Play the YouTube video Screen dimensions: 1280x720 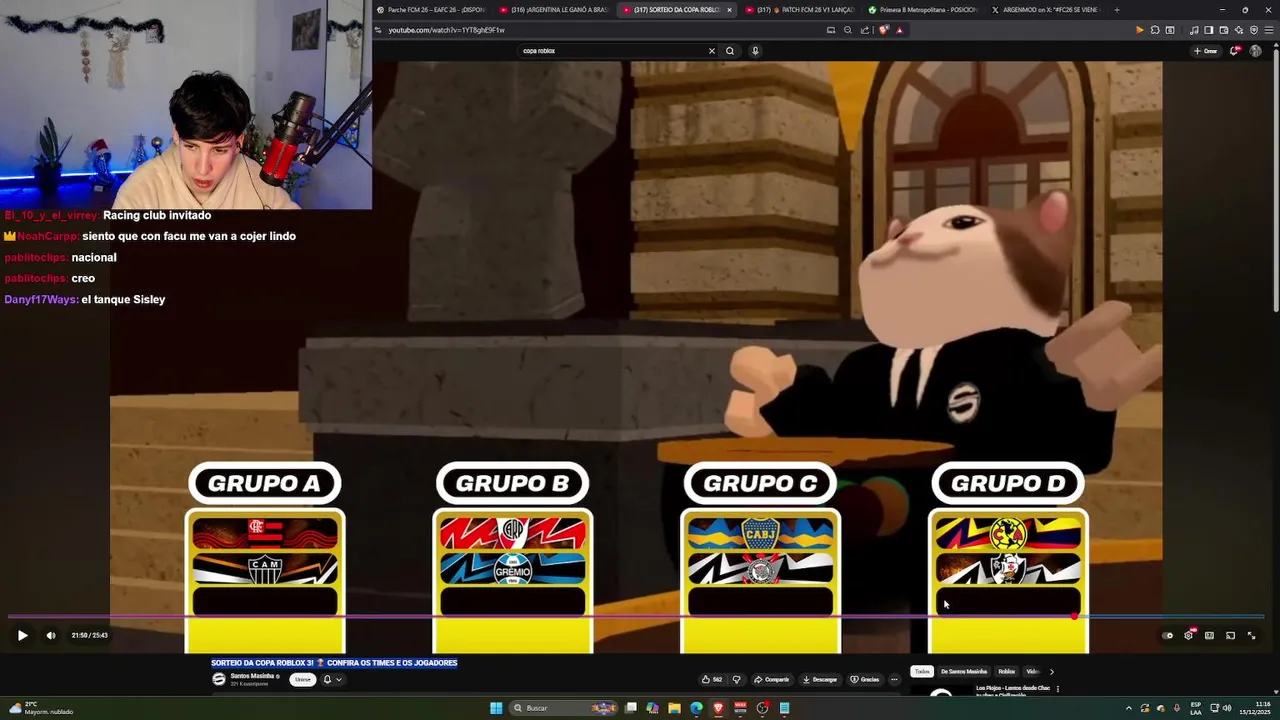tap(22, 635)
